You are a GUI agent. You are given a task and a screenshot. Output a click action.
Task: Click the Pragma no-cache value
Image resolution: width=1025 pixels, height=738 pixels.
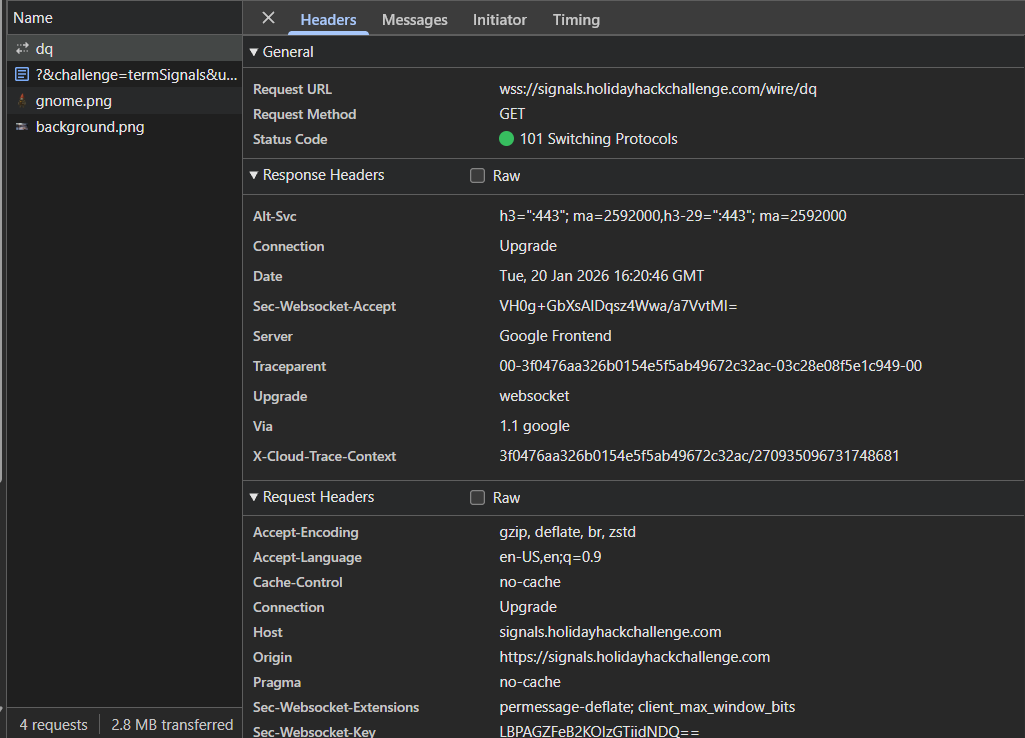(529, 682)
